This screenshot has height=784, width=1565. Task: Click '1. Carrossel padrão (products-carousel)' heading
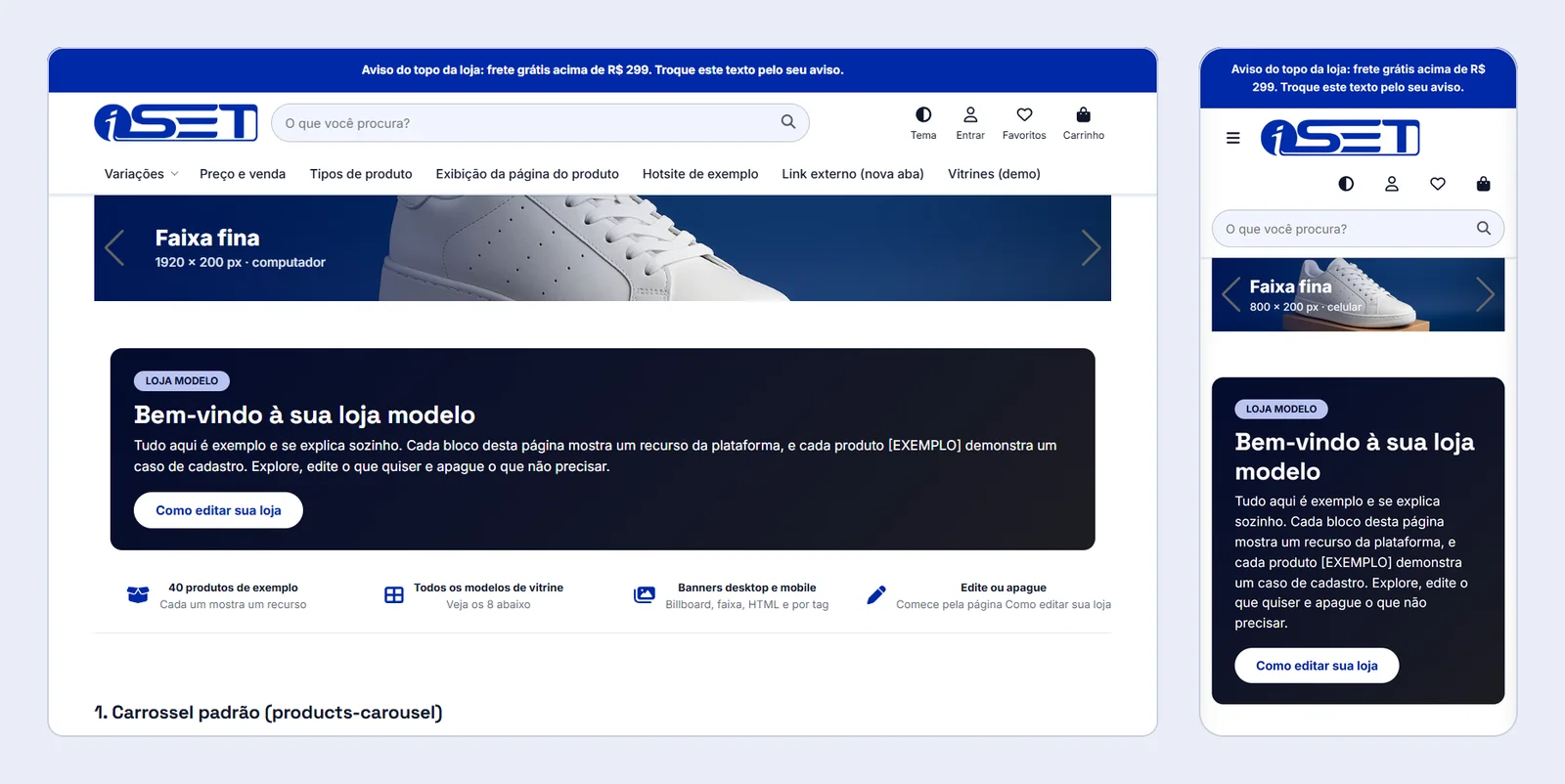click(269, 713)
